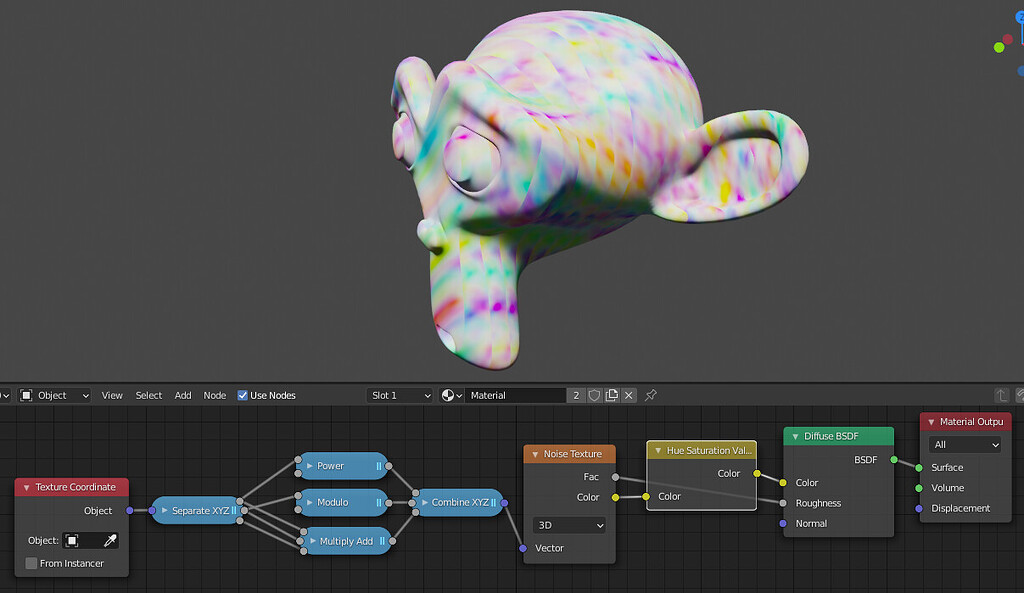Expand the Separate XYZ node triangle

(x=165, y=511)
